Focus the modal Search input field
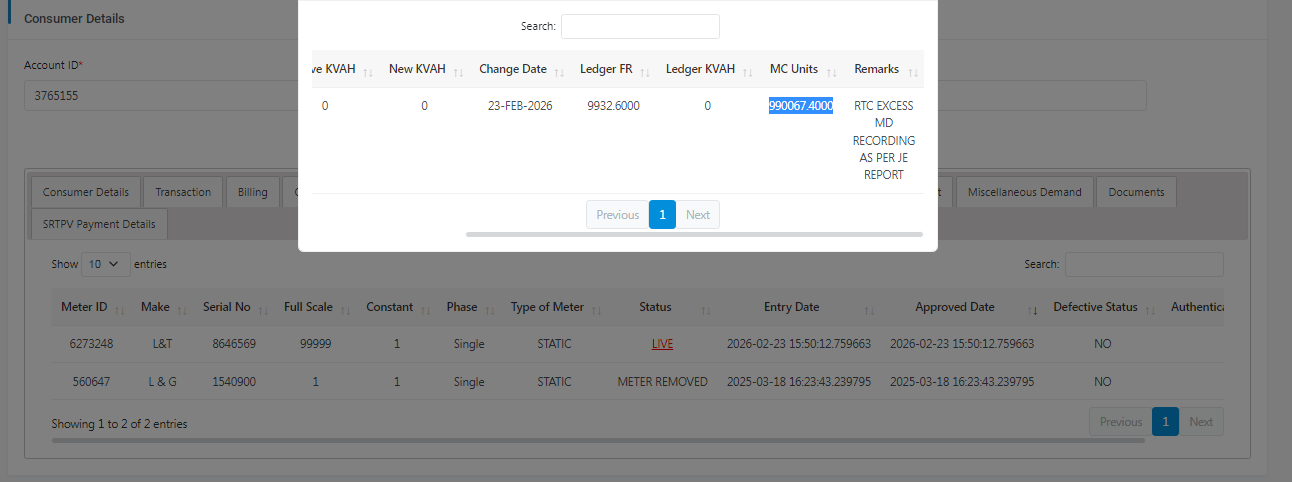1292x482 pixels. point(640,26)
